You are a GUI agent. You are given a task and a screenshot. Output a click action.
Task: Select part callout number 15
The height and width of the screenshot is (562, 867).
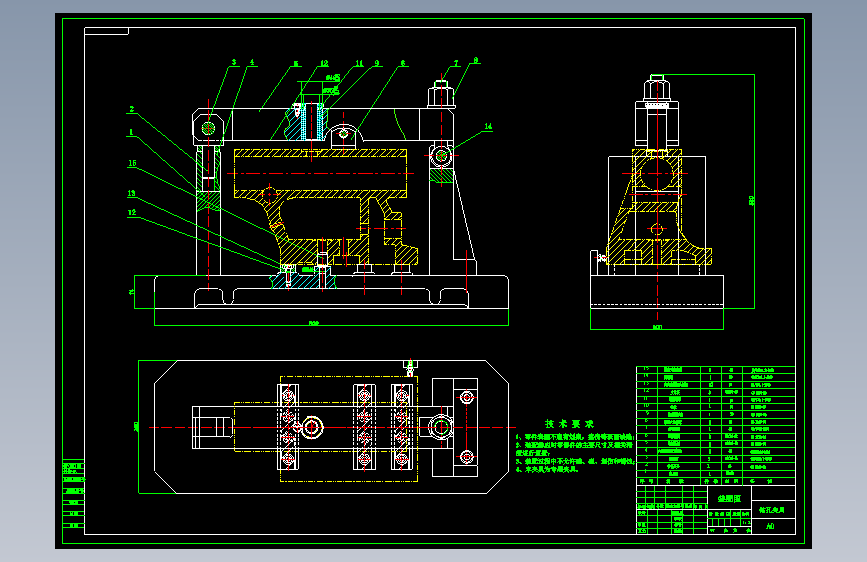pyautogui.click(x=132, y=163)
